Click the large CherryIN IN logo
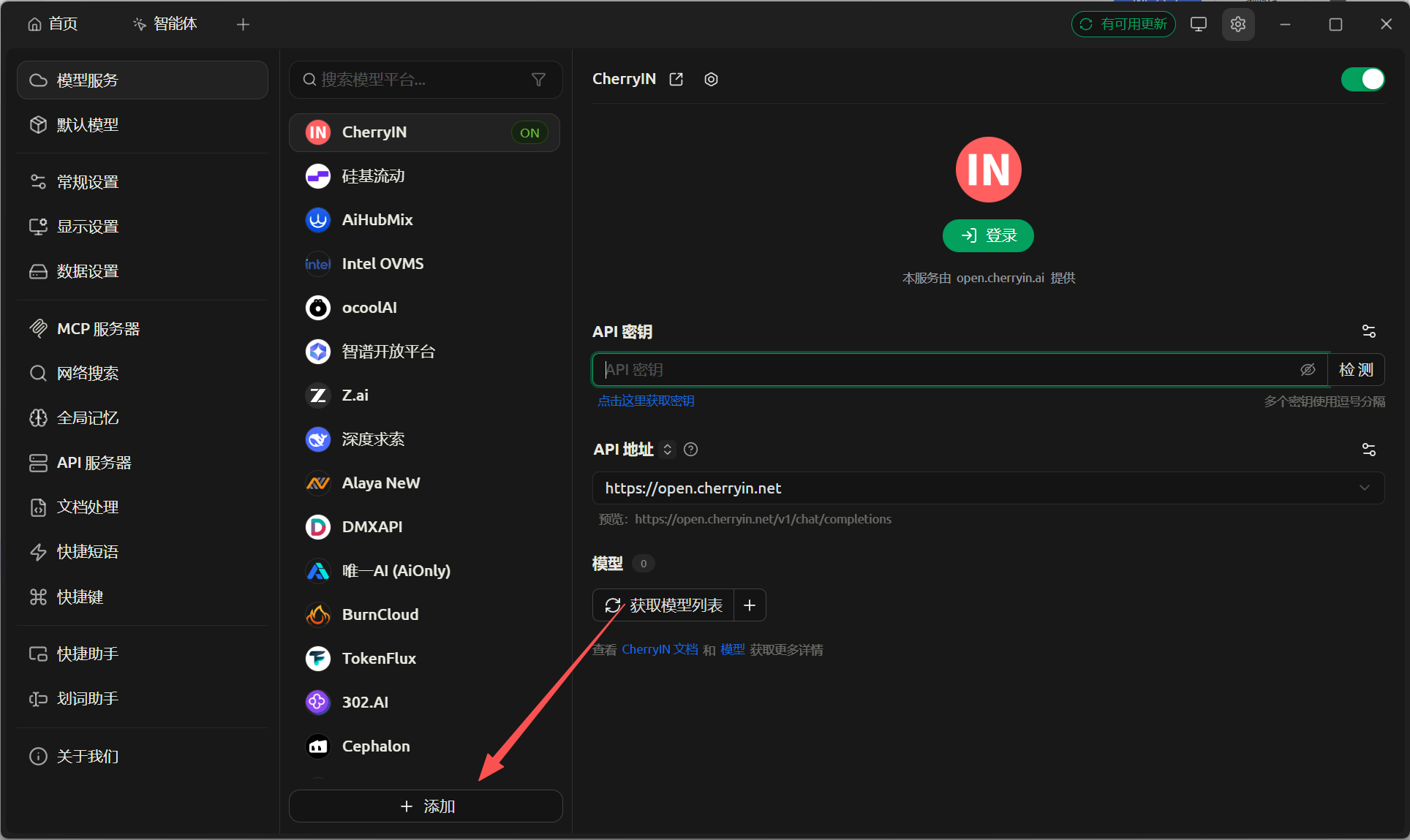Image resolution: width=1410 pixels, height=840 pixels. [988, 170]
